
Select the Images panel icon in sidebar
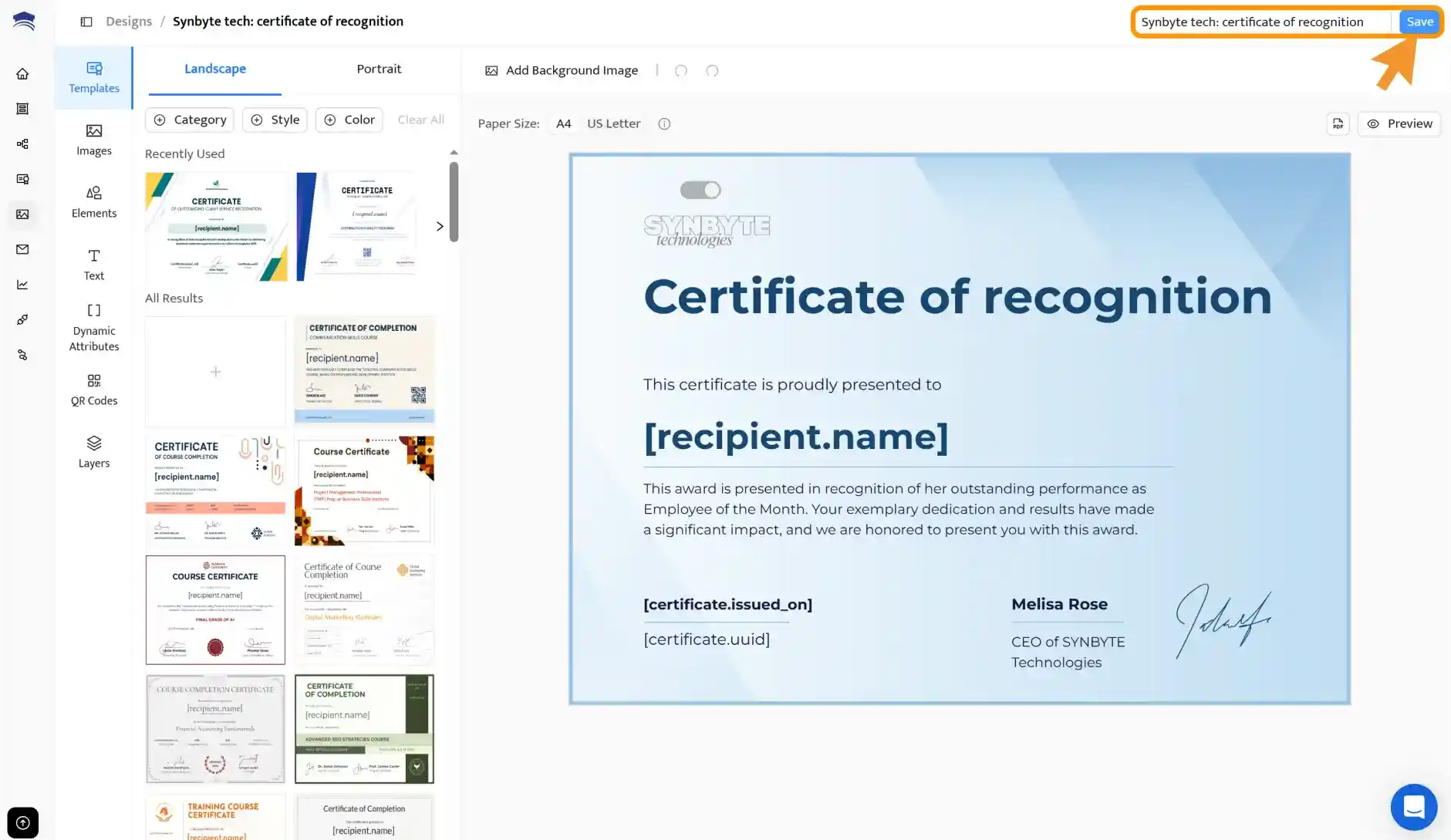click(93, 139)
